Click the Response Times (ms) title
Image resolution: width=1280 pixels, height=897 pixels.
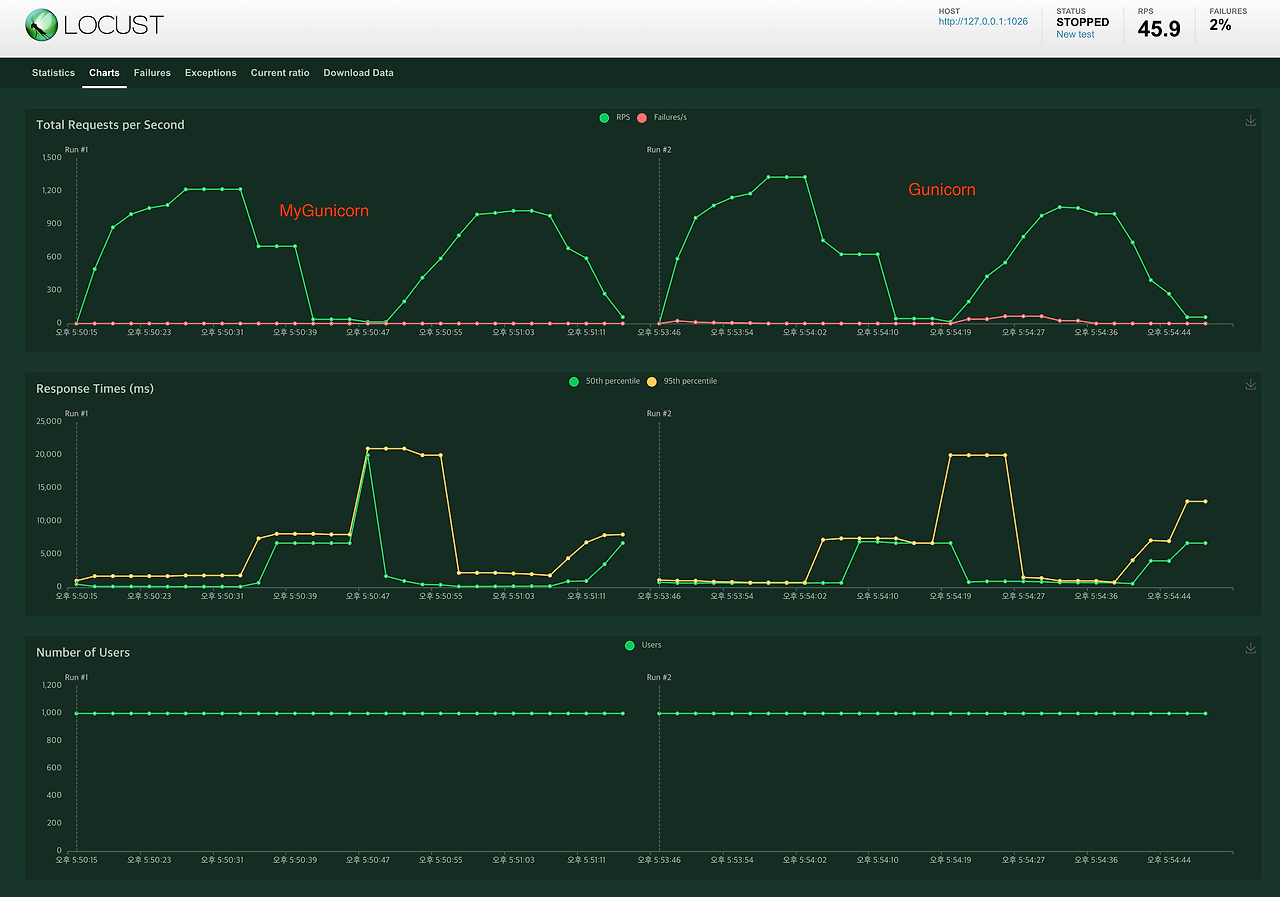coord(95,389)
